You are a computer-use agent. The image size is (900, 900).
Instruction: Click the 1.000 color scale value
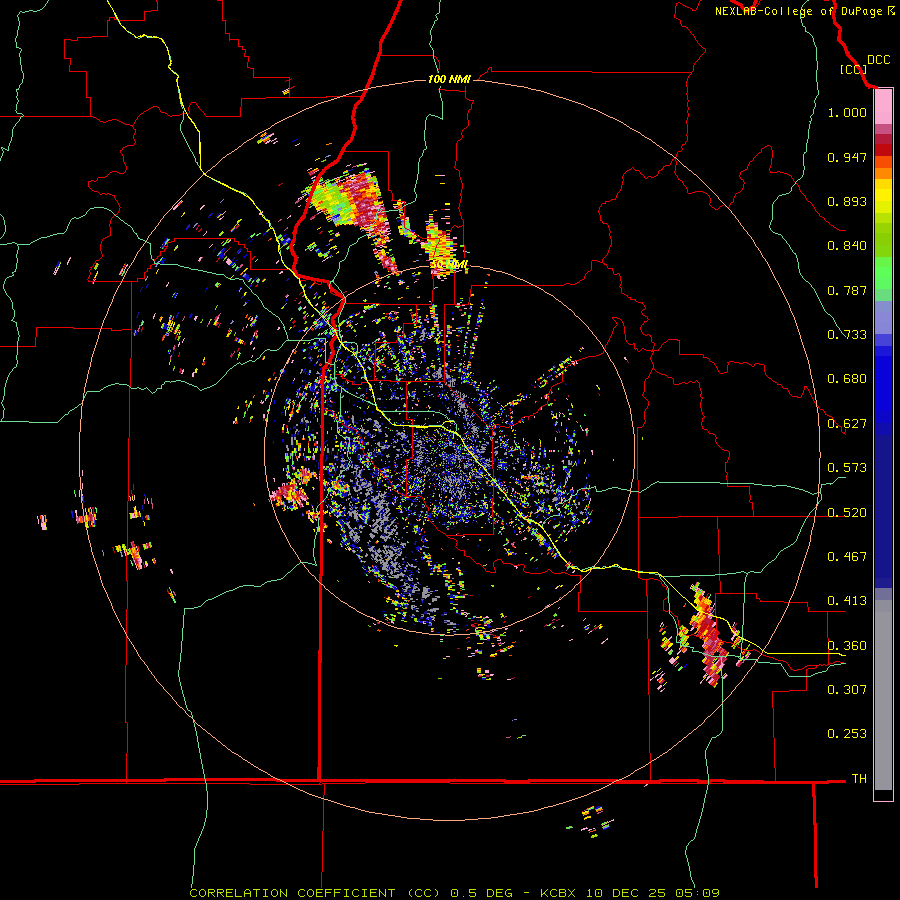tap(847, 112)
